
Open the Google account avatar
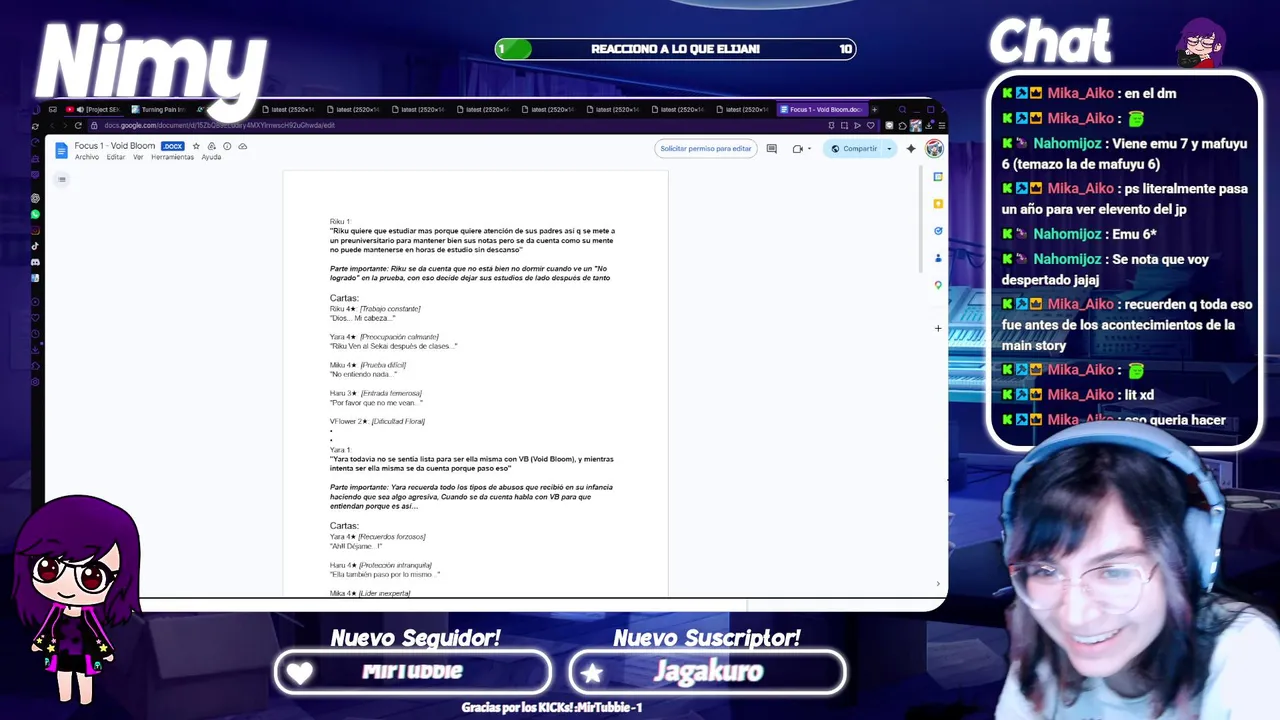pyautogui.click(x=934, y=149)
